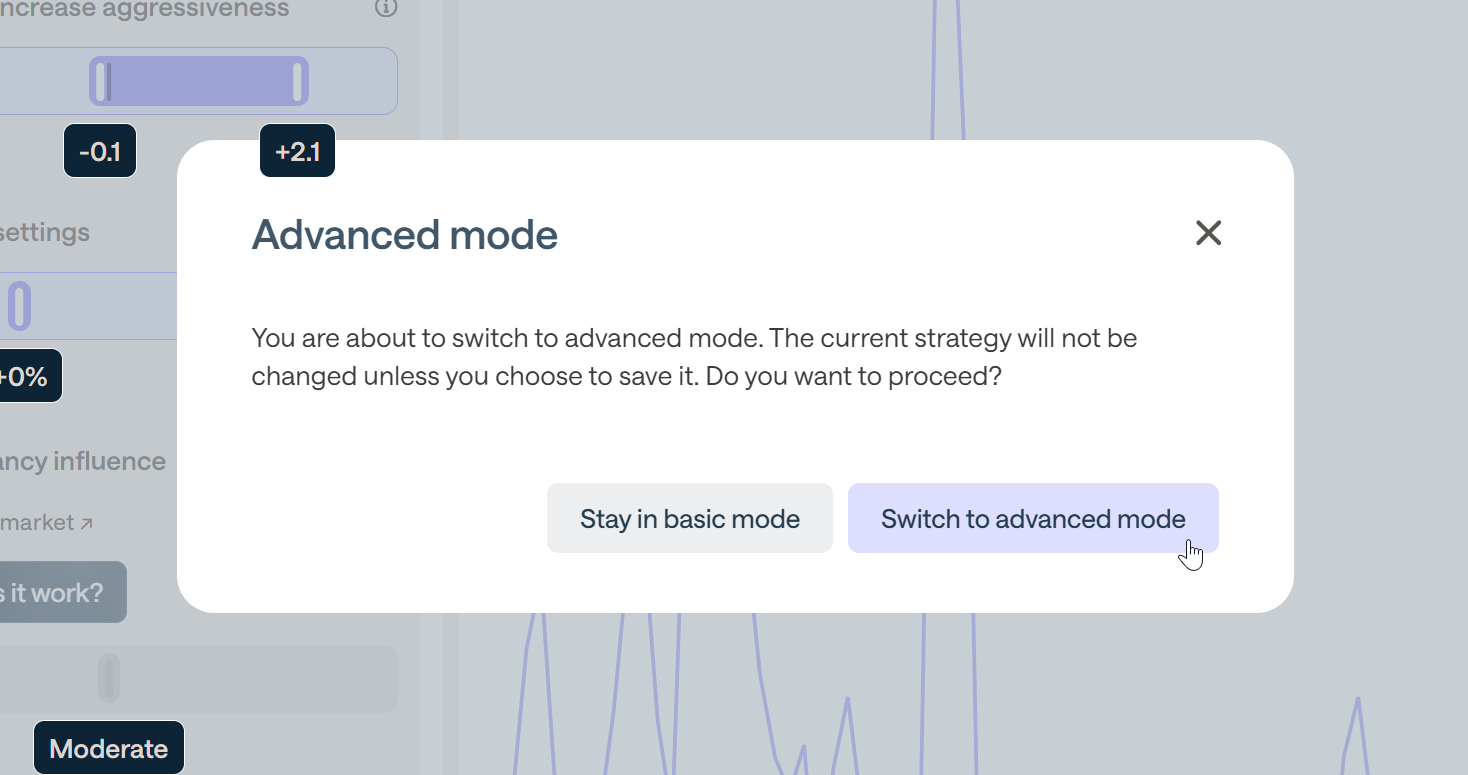
Task: Click the right handle of aggressiveness range slider
Action: coord(297,81)
